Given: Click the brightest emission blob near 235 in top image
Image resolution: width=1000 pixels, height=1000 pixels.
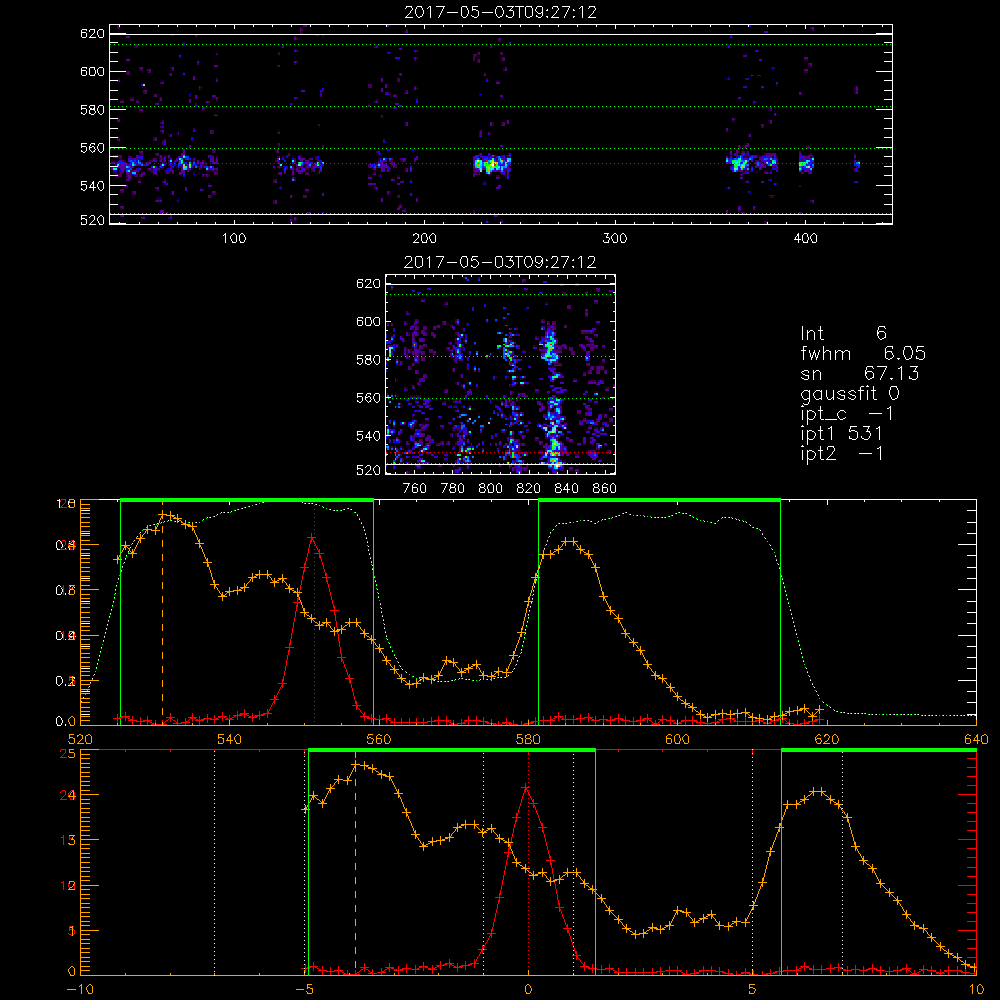Looking at the screenshot, I should (x=491, y=165).
